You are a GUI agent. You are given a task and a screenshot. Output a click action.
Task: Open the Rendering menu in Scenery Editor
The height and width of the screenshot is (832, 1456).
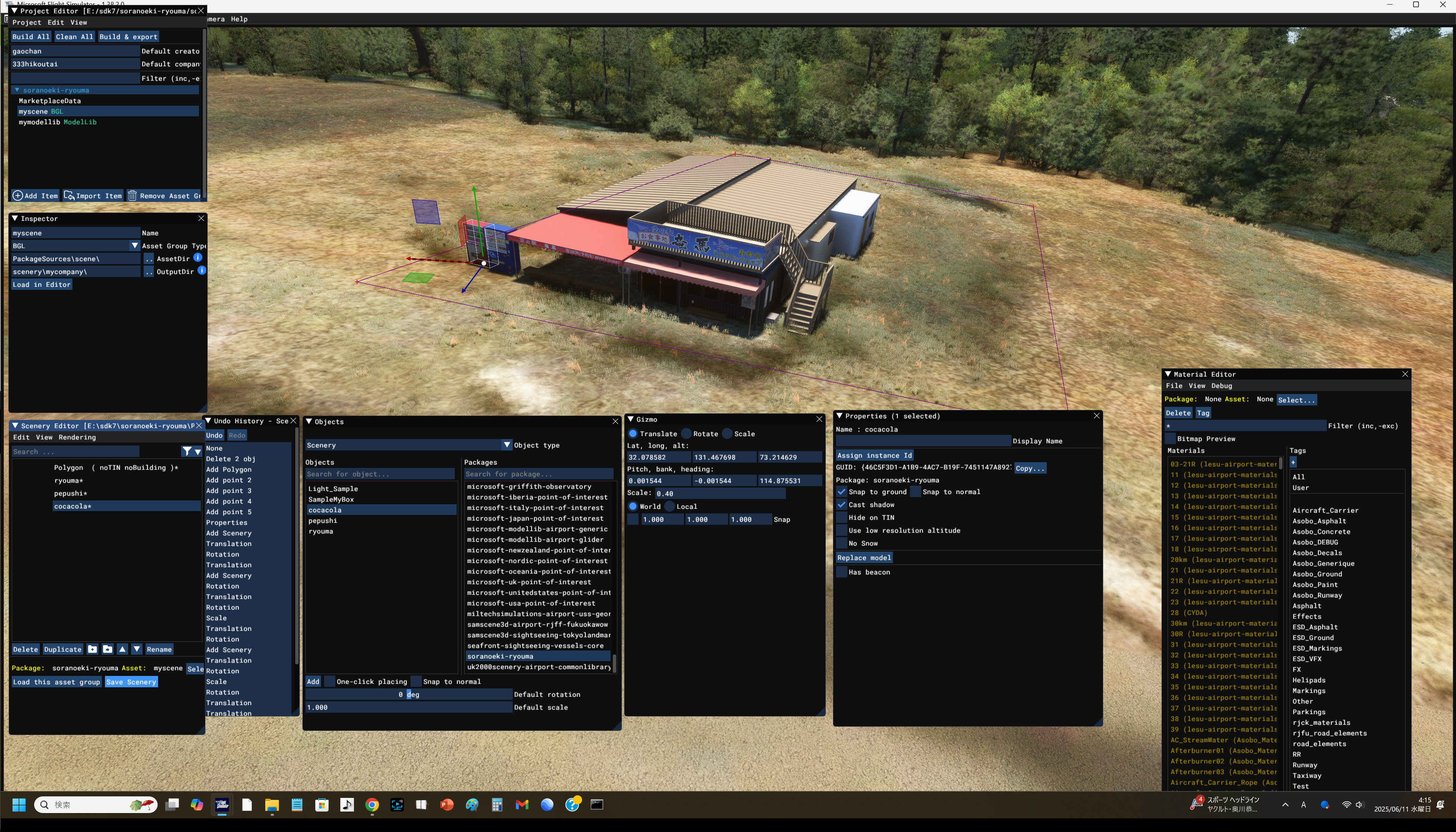[x=77, y=437]
